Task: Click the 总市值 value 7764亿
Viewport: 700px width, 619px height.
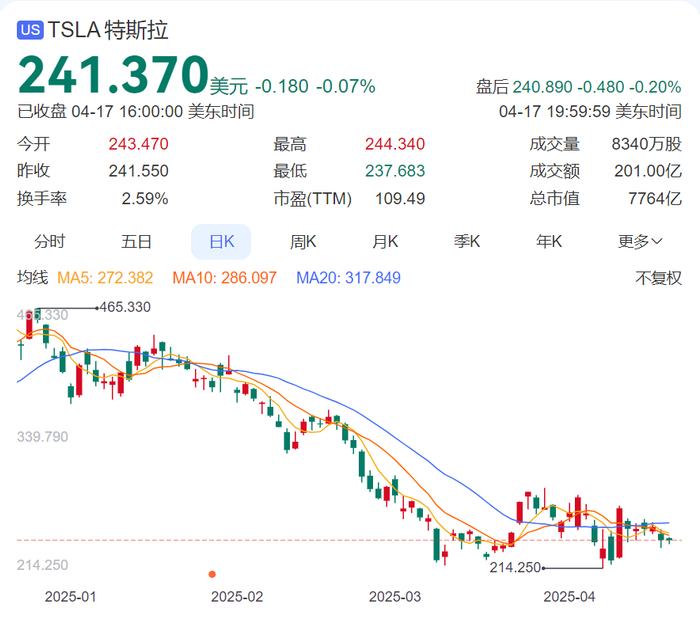Action: pyautogui.click(x=655, y=198)
